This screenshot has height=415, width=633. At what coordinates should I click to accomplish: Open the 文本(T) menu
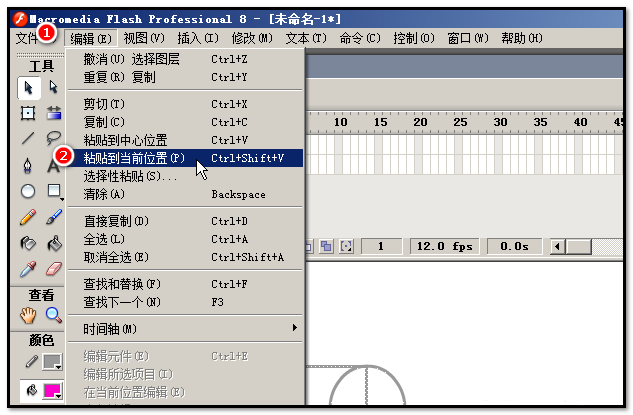tap(306, 38)
